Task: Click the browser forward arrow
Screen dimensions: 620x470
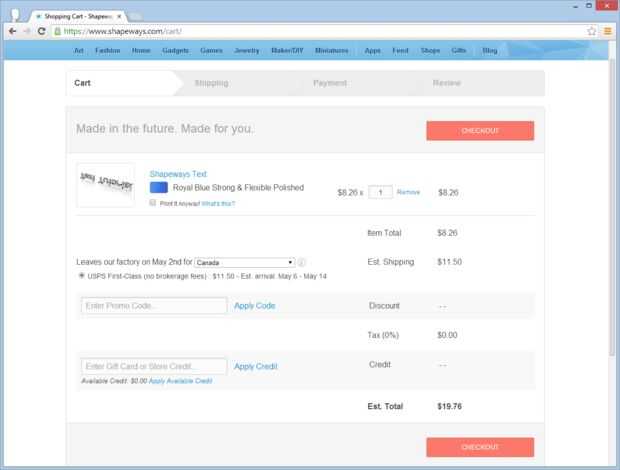Action: pos(26,31)
